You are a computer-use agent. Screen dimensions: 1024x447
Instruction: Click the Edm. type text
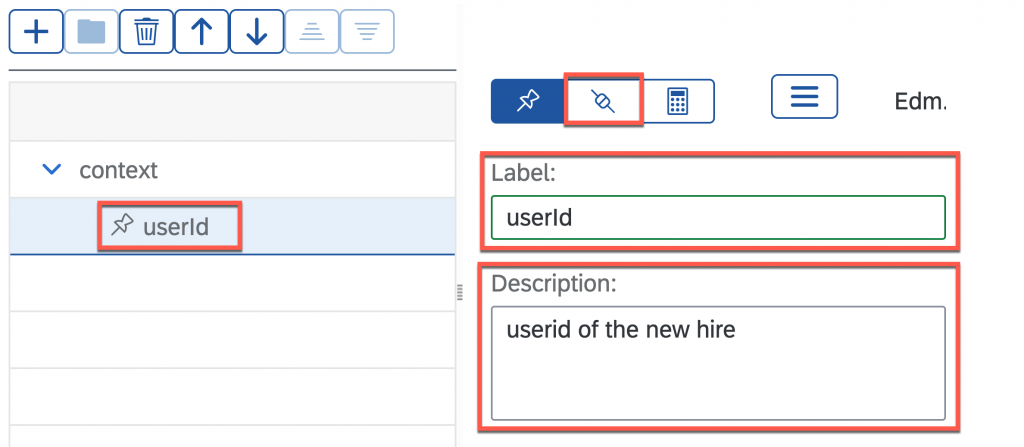tap(920, 101)
